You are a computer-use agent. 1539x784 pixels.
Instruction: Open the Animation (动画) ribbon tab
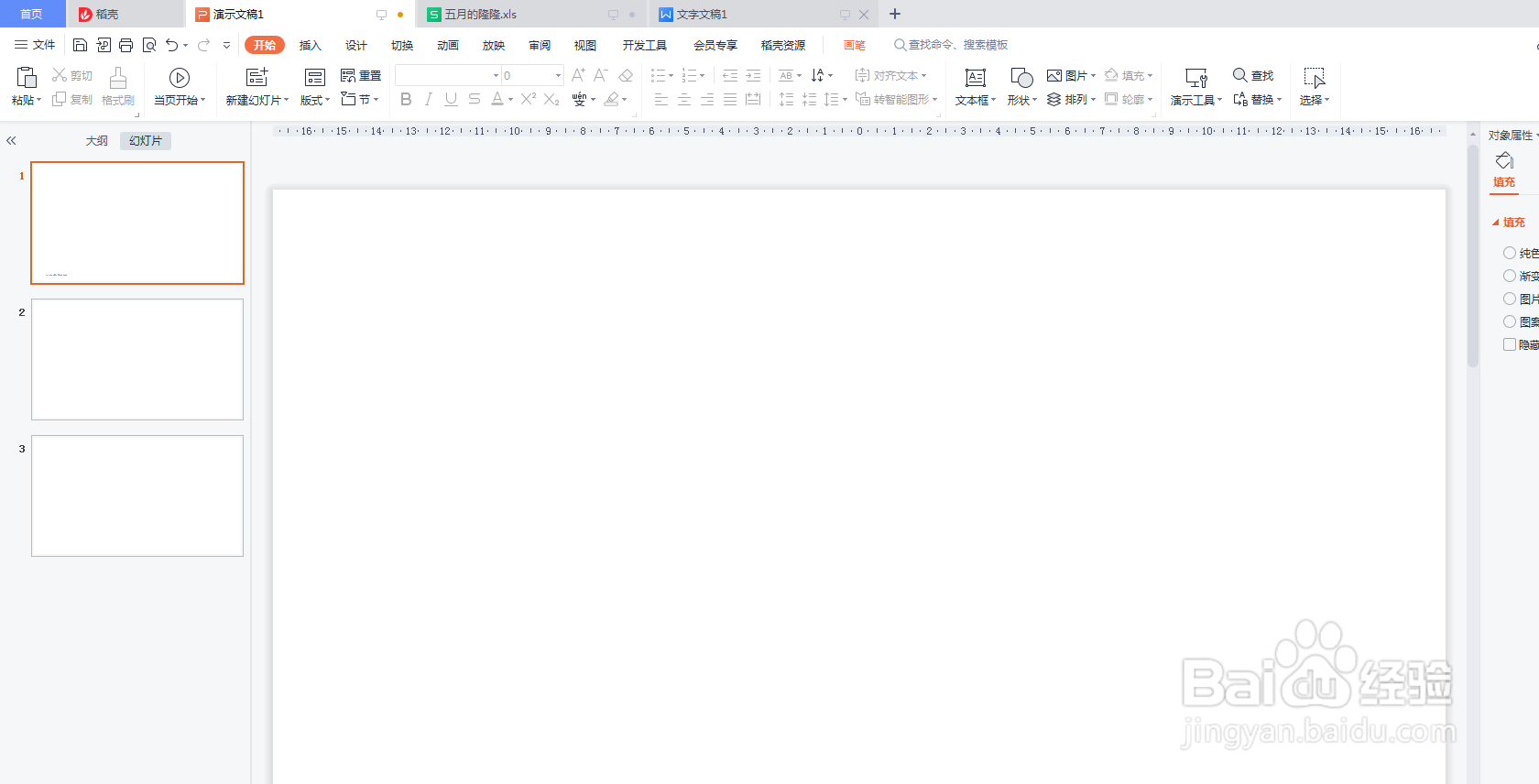point(448,45)
